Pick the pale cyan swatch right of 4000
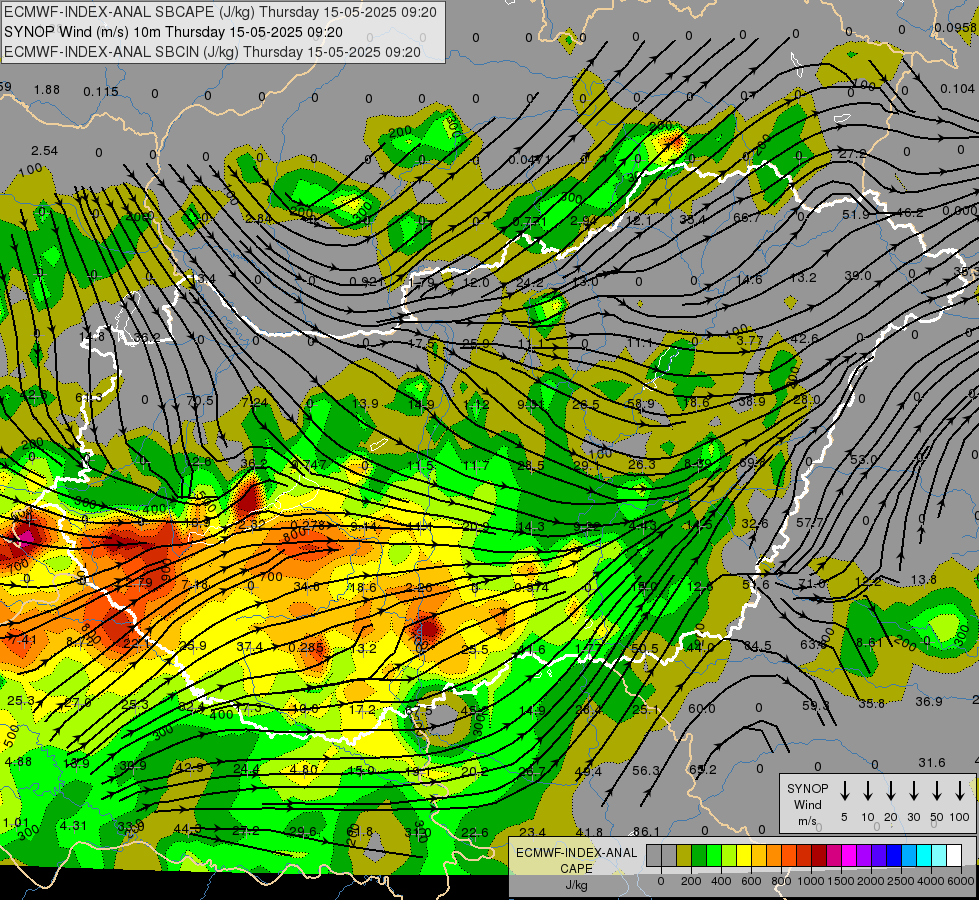Screen dimensions: 979x900 938,855
